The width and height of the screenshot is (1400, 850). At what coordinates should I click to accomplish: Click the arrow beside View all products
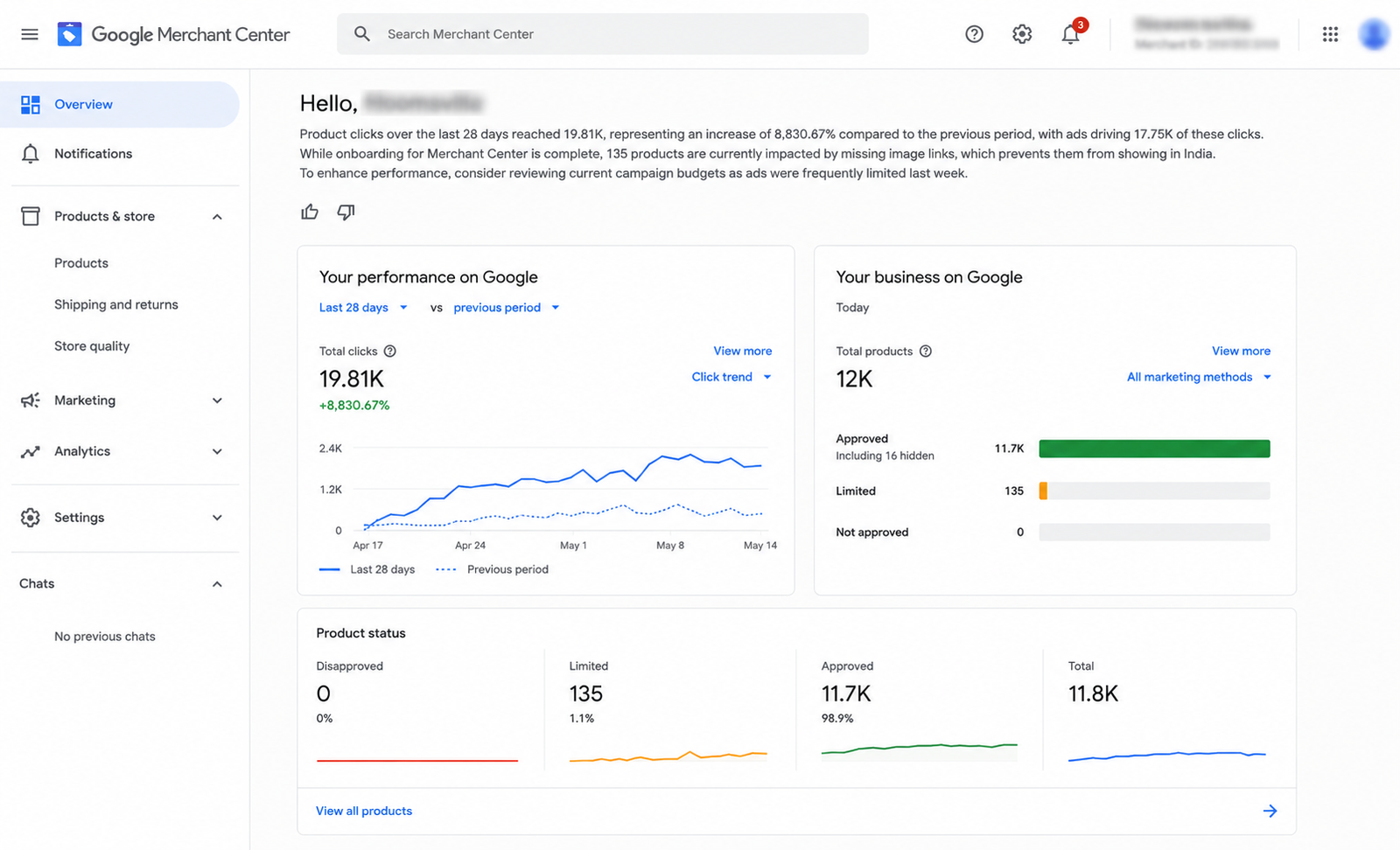tap(1270, 812)
